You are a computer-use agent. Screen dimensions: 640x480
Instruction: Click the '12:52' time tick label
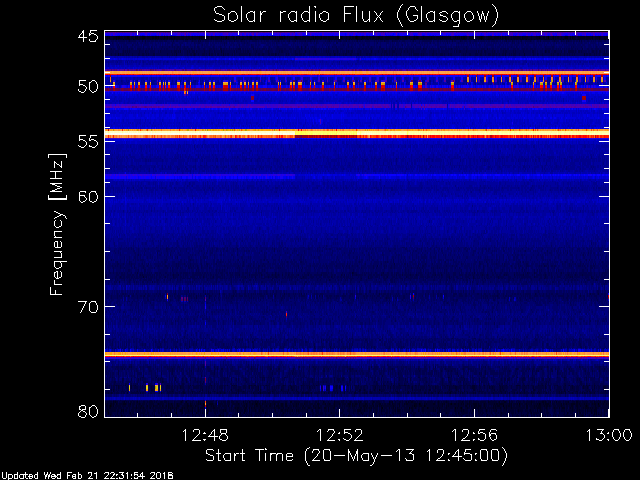(340, 435)
